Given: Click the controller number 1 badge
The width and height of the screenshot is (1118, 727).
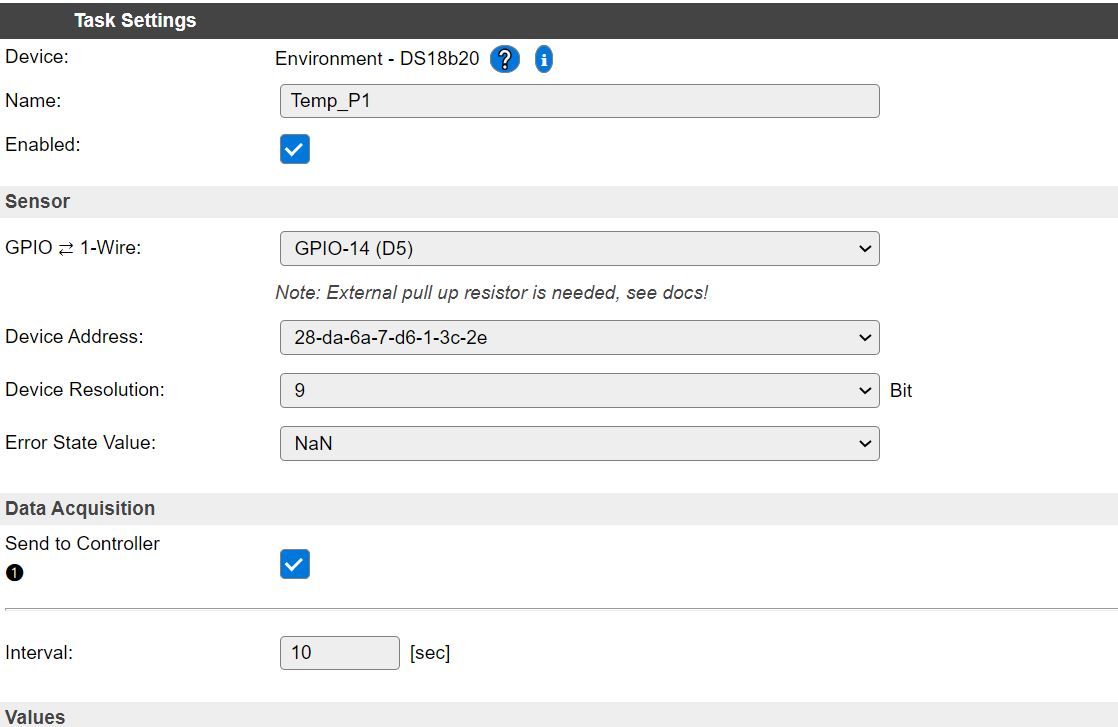Looking at the screenshot, I should (14, 573).
